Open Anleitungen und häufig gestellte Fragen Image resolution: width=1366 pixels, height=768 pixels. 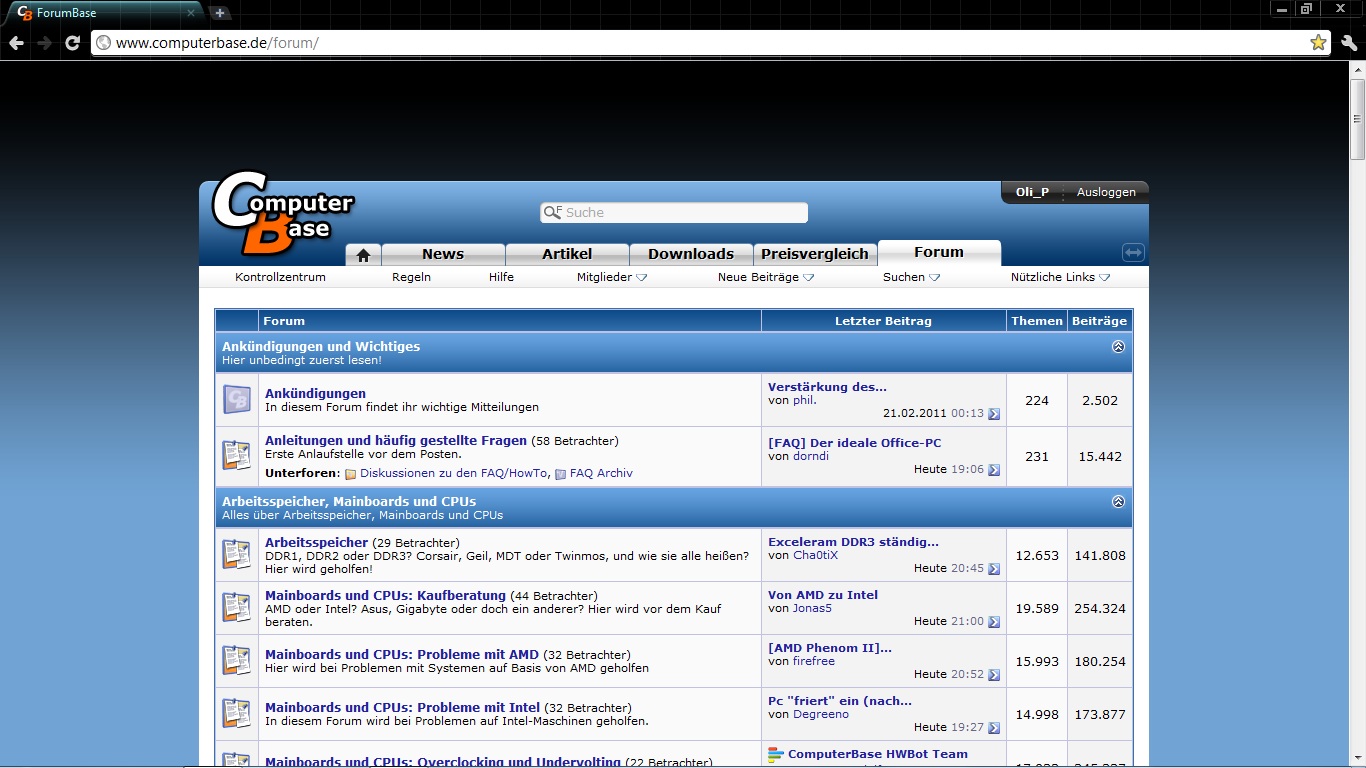(x=395, y=440)
